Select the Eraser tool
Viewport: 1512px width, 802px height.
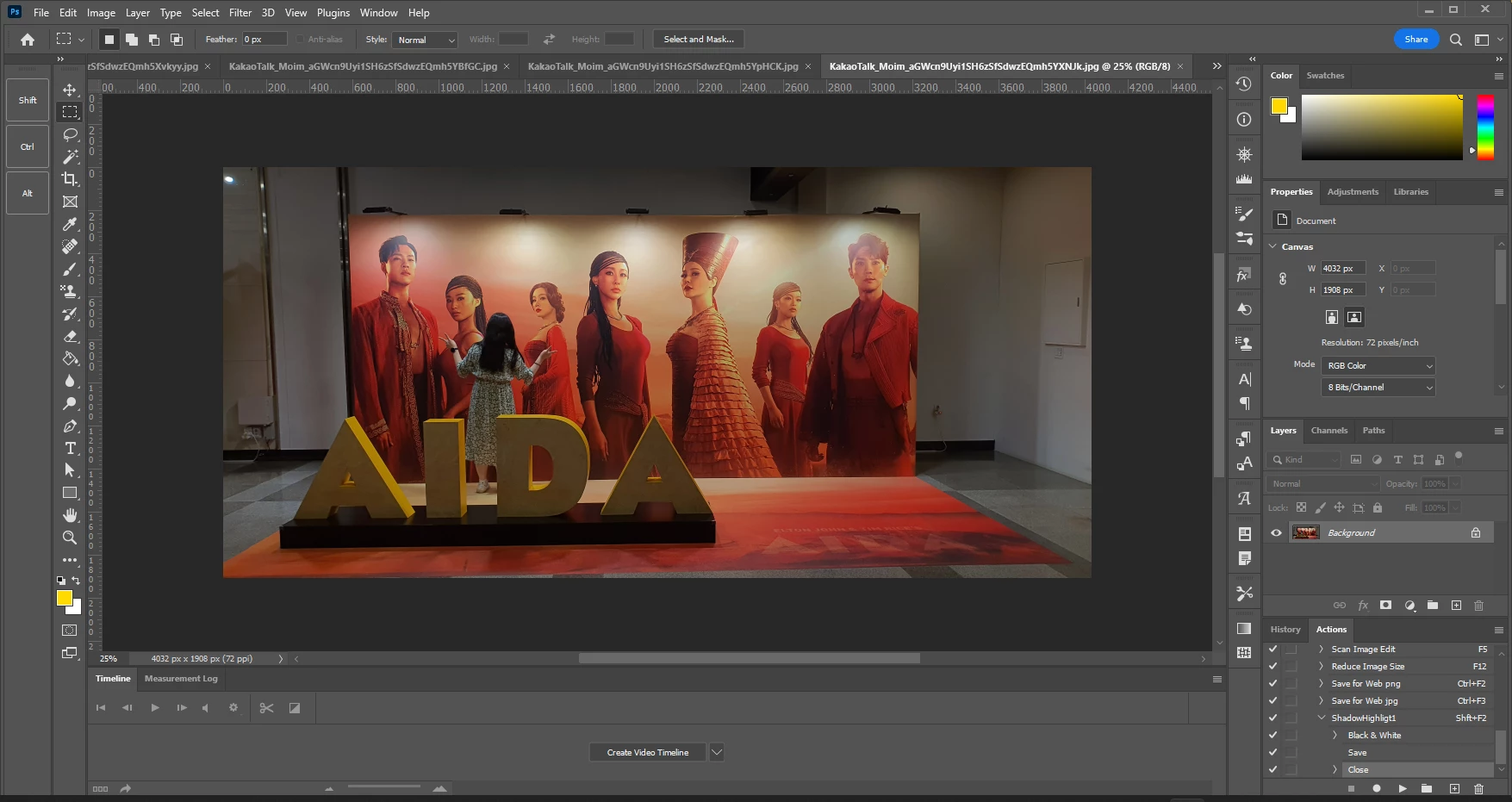[71, 336]
